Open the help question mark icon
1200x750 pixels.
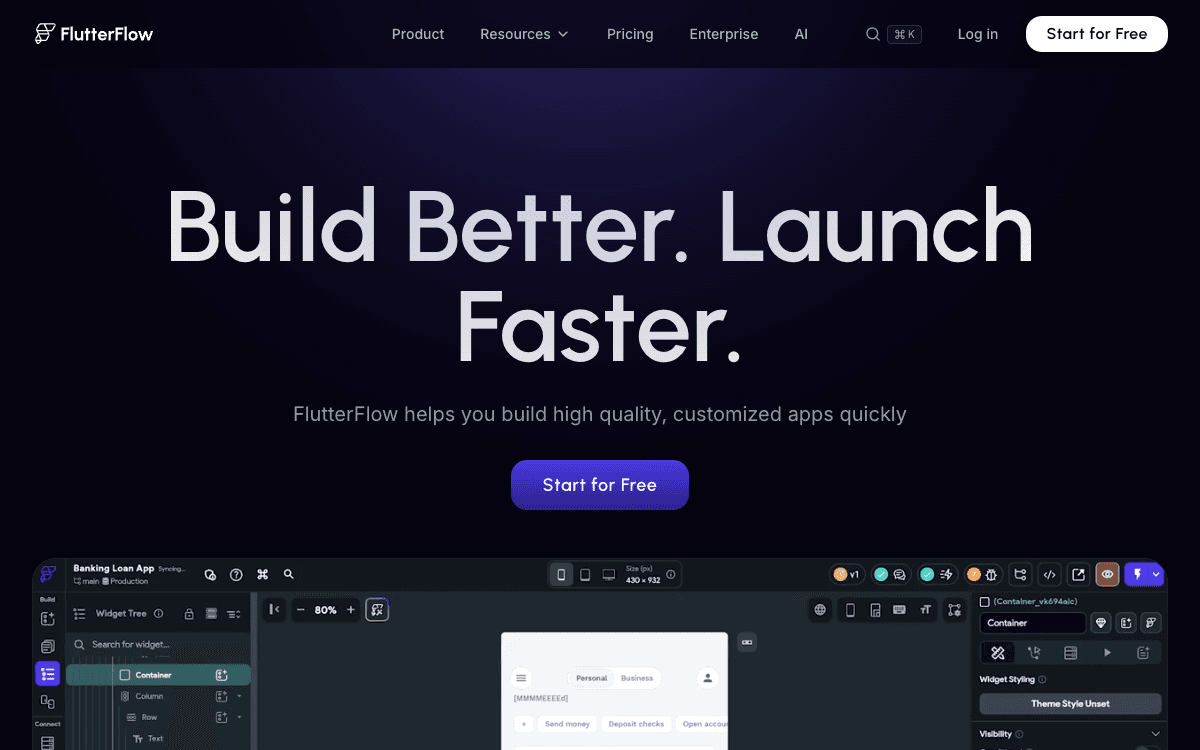click(236, 575)
